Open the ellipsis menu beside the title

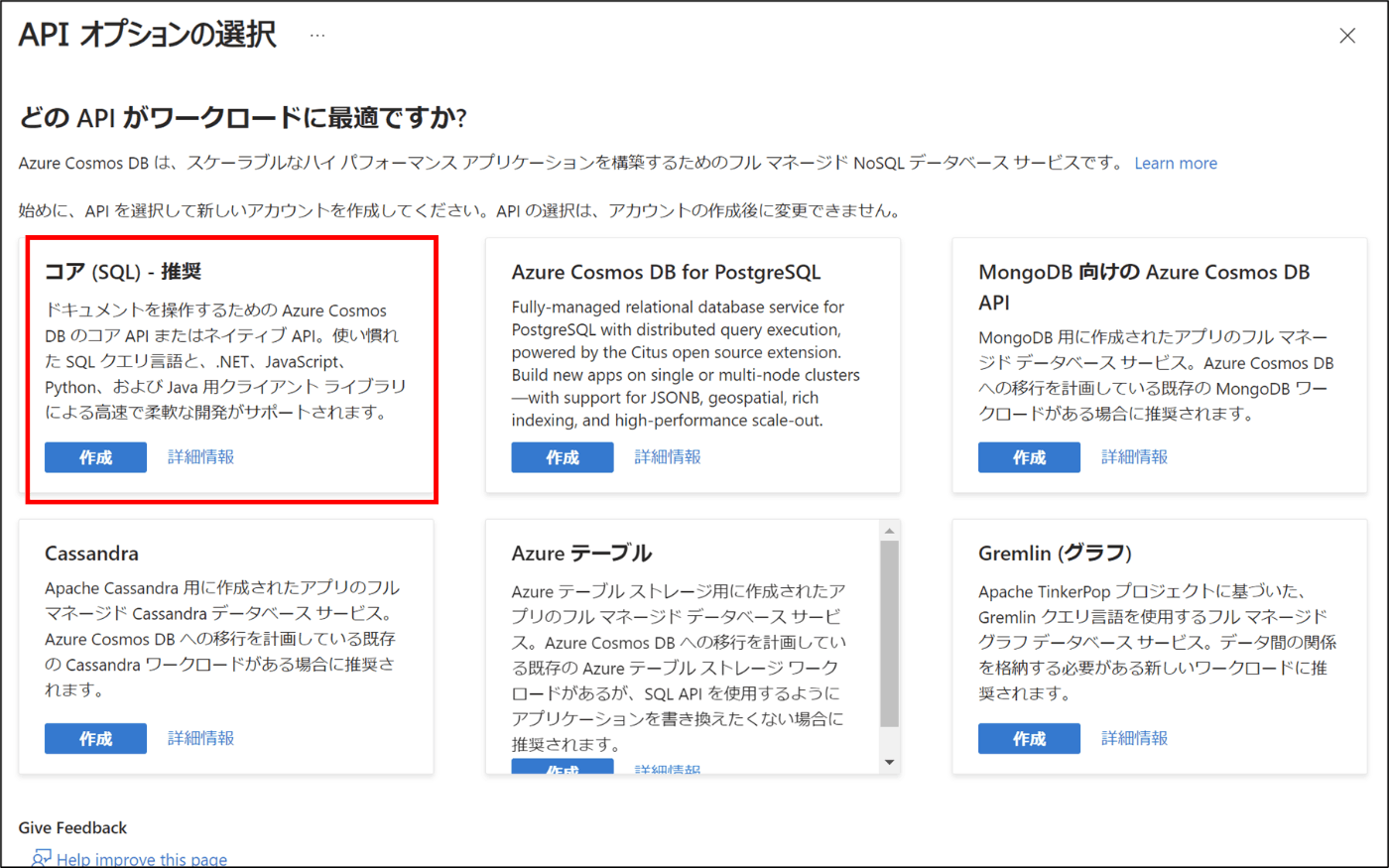316,36
